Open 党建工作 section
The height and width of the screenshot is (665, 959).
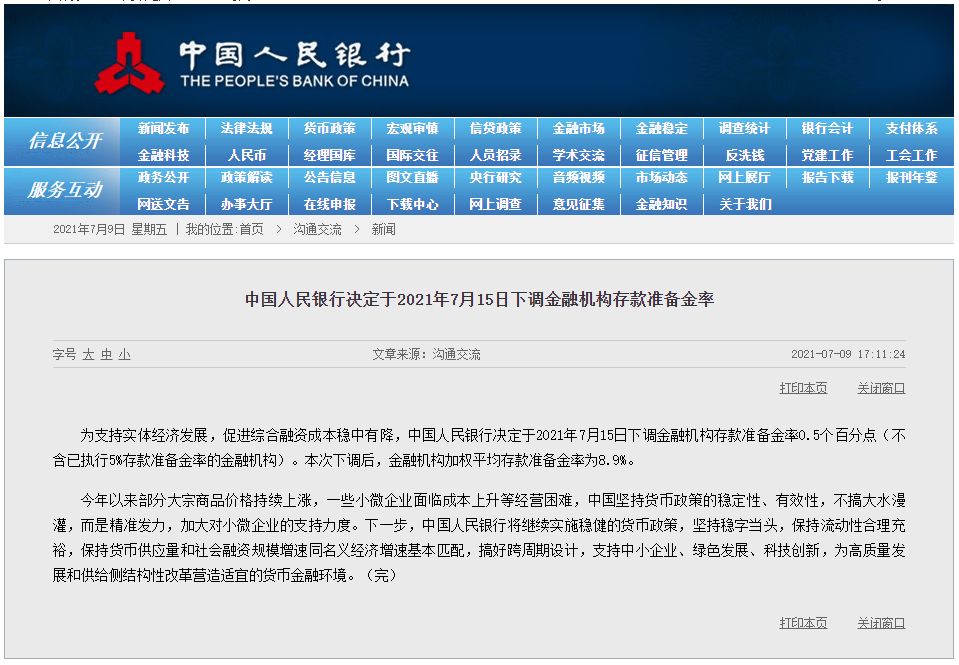click(828, 155)
